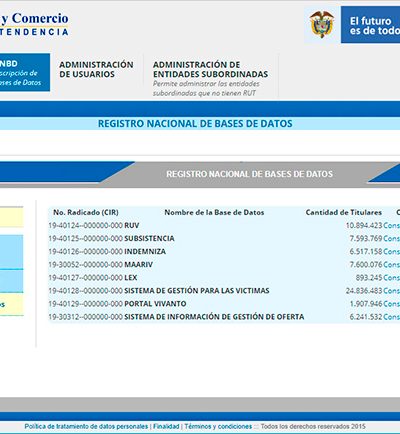This screenshot has height=434, width=400.
Task: Click Consultar link for INDEMNIZA row
Action: [x=392, y=251]
